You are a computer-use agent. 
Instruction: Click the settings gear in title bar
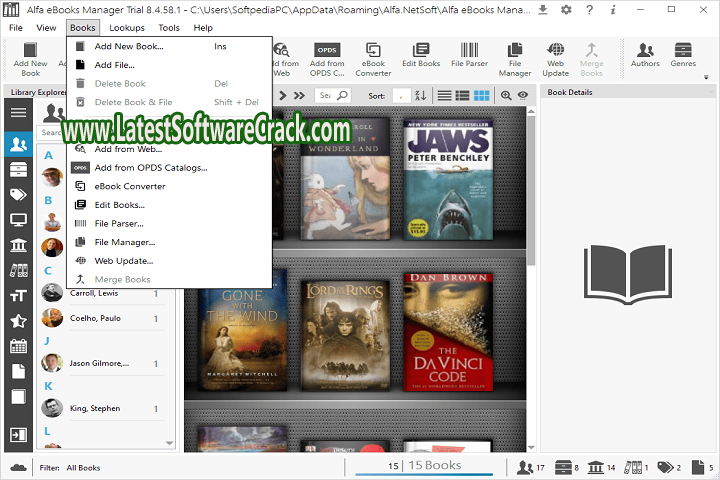[566, 10]
